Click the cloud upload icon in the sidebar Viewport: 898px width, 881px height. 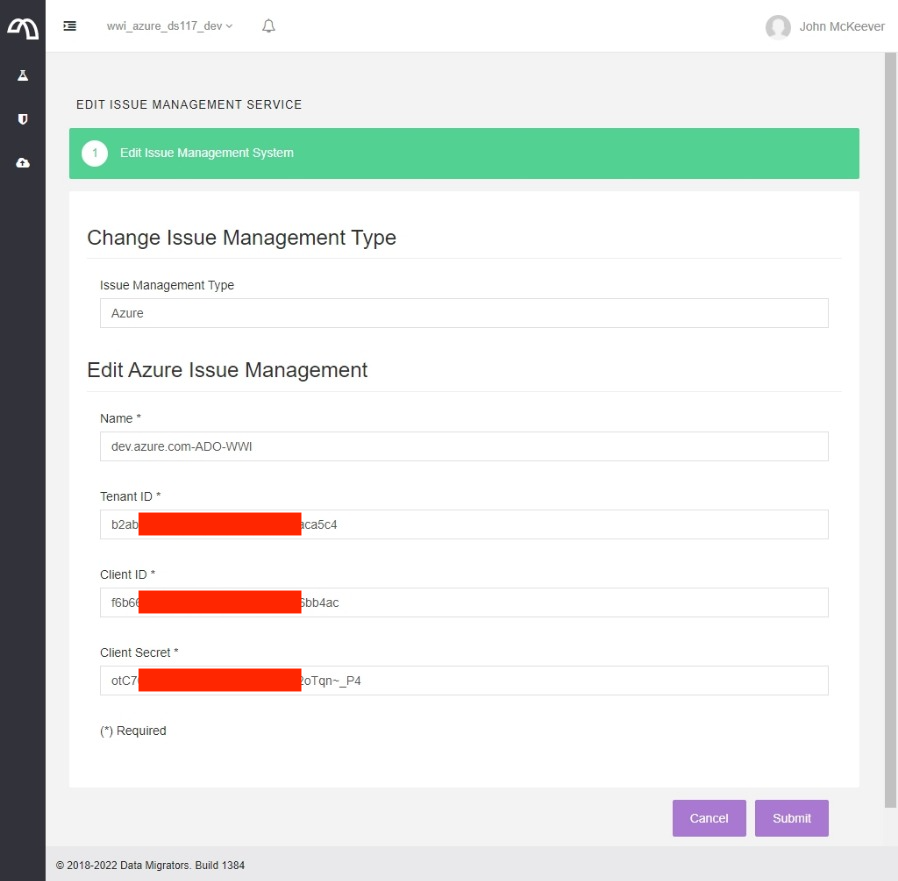[x=22, y=162]
